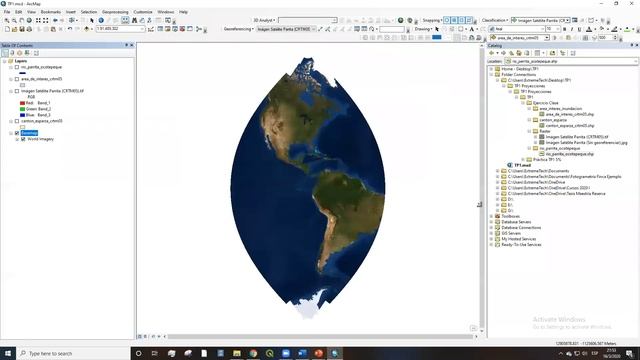Select the Identify tool
This screenshot has width=640, height=360.
(x=101, y=20)
